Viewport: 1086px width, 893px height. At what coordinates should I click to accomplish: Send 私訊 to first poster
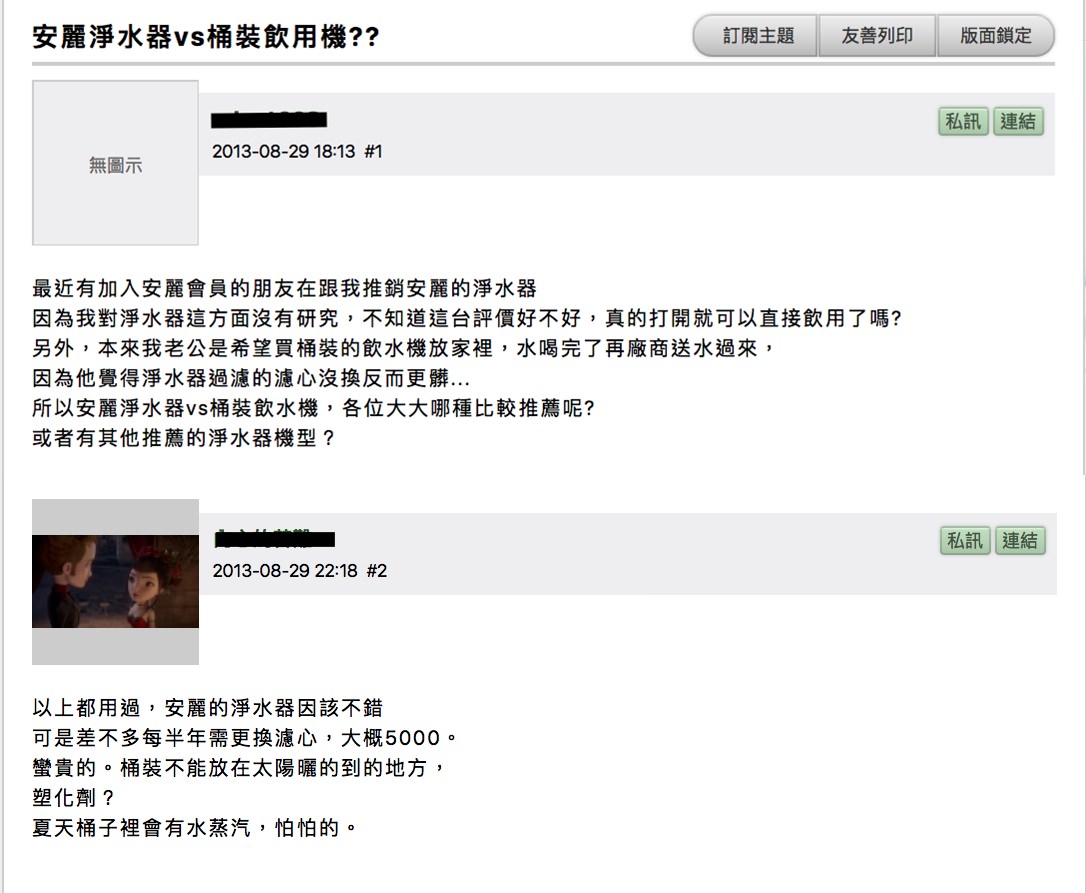coord(963,121)
